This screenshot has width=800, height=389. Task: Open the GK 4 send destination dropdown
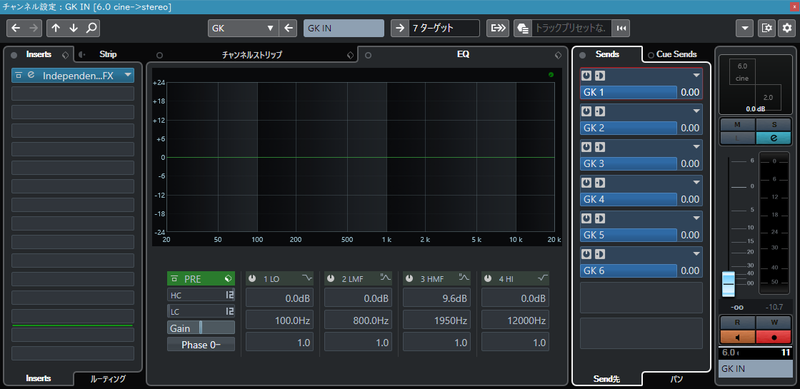click(696, 182)
